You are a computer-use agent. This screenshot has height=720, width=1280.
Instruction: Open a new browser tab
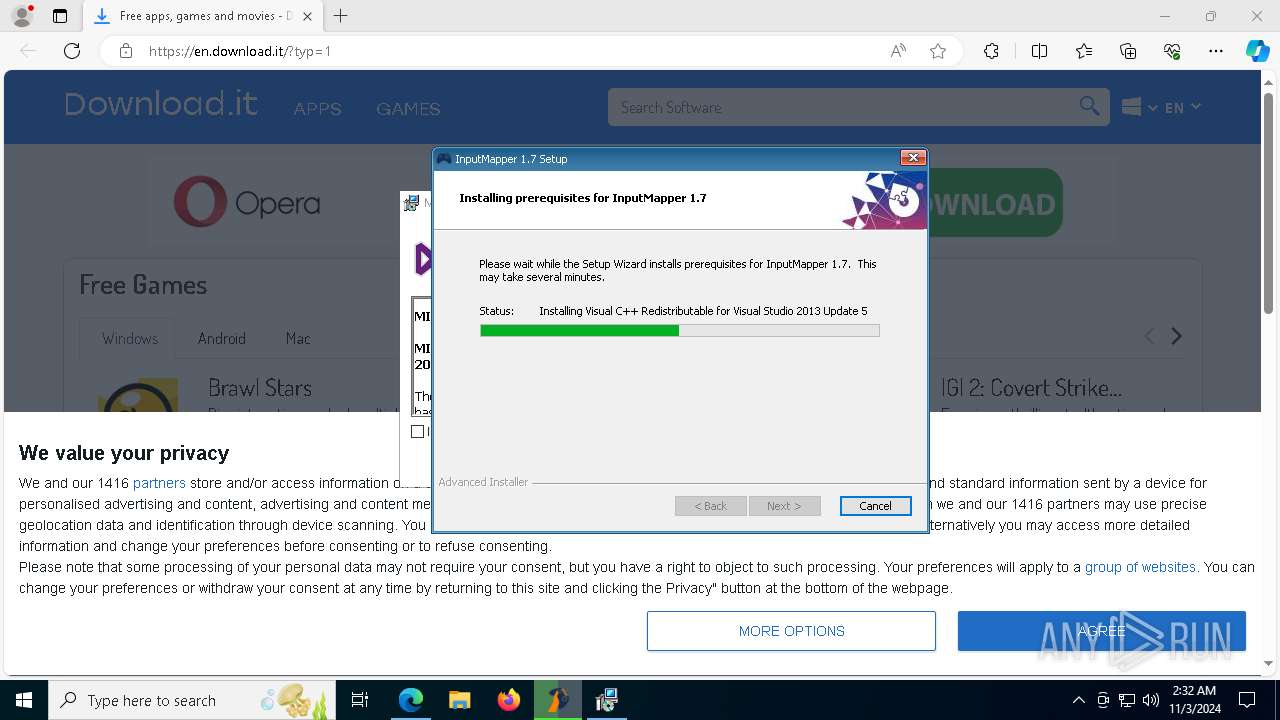[340, 16]
